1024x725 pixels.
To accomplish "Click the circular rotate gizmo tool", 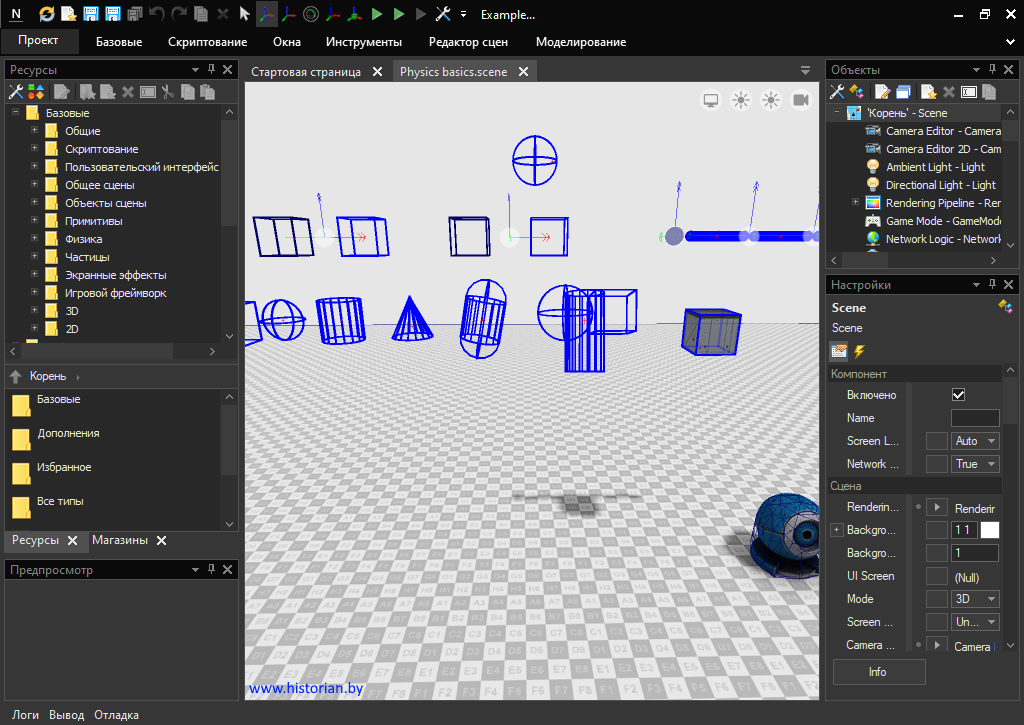I will [310, 14].
